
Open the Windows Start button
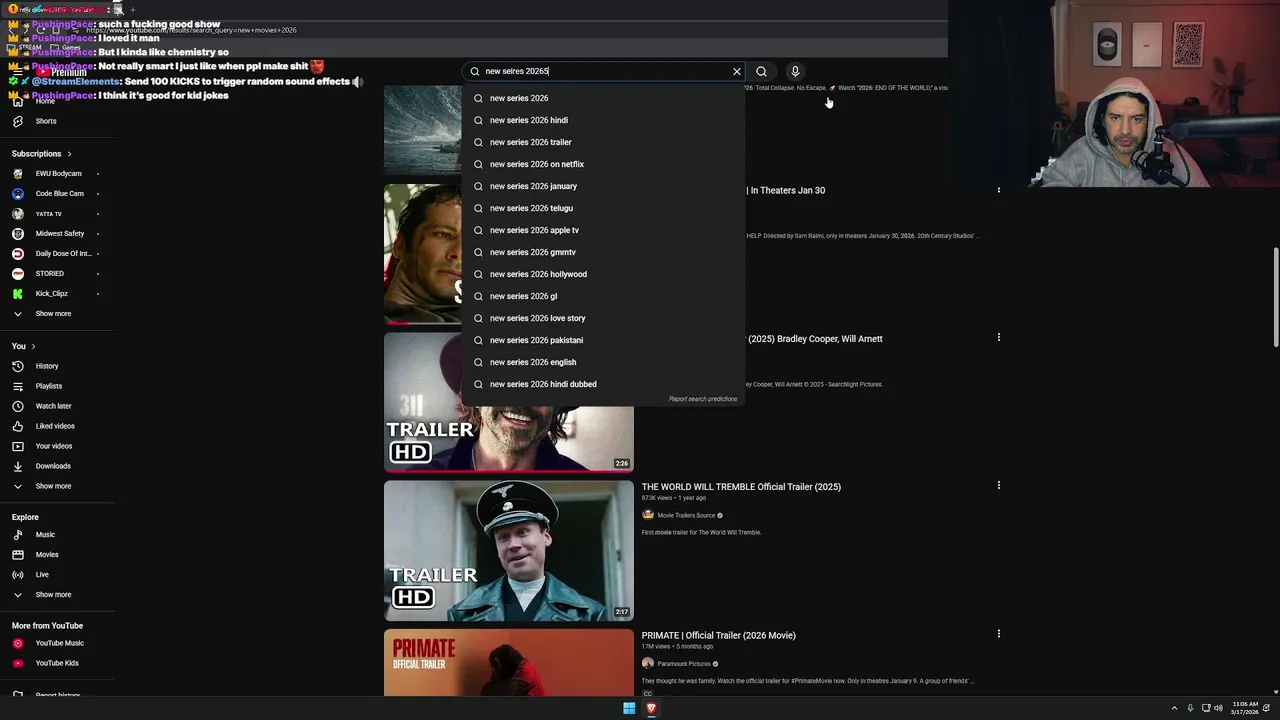[629, 708]
